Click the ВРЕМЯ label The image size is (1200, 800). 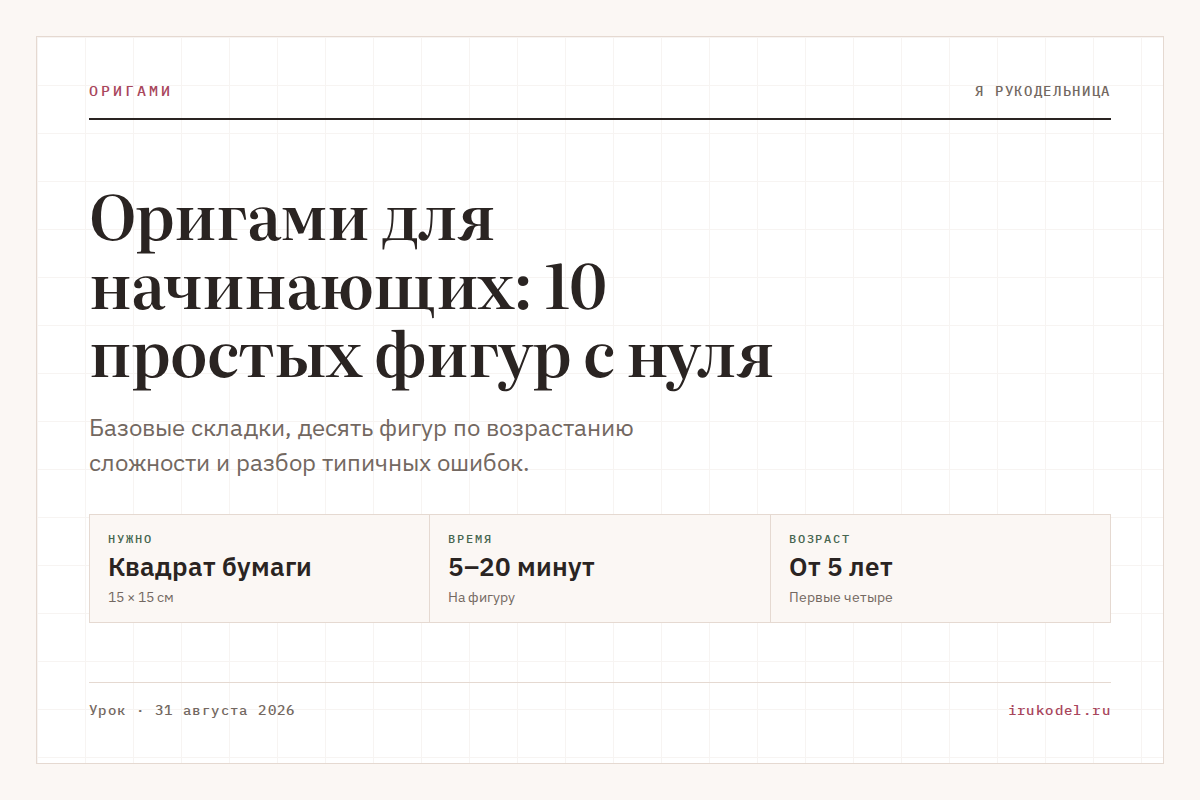coord(470,539)
